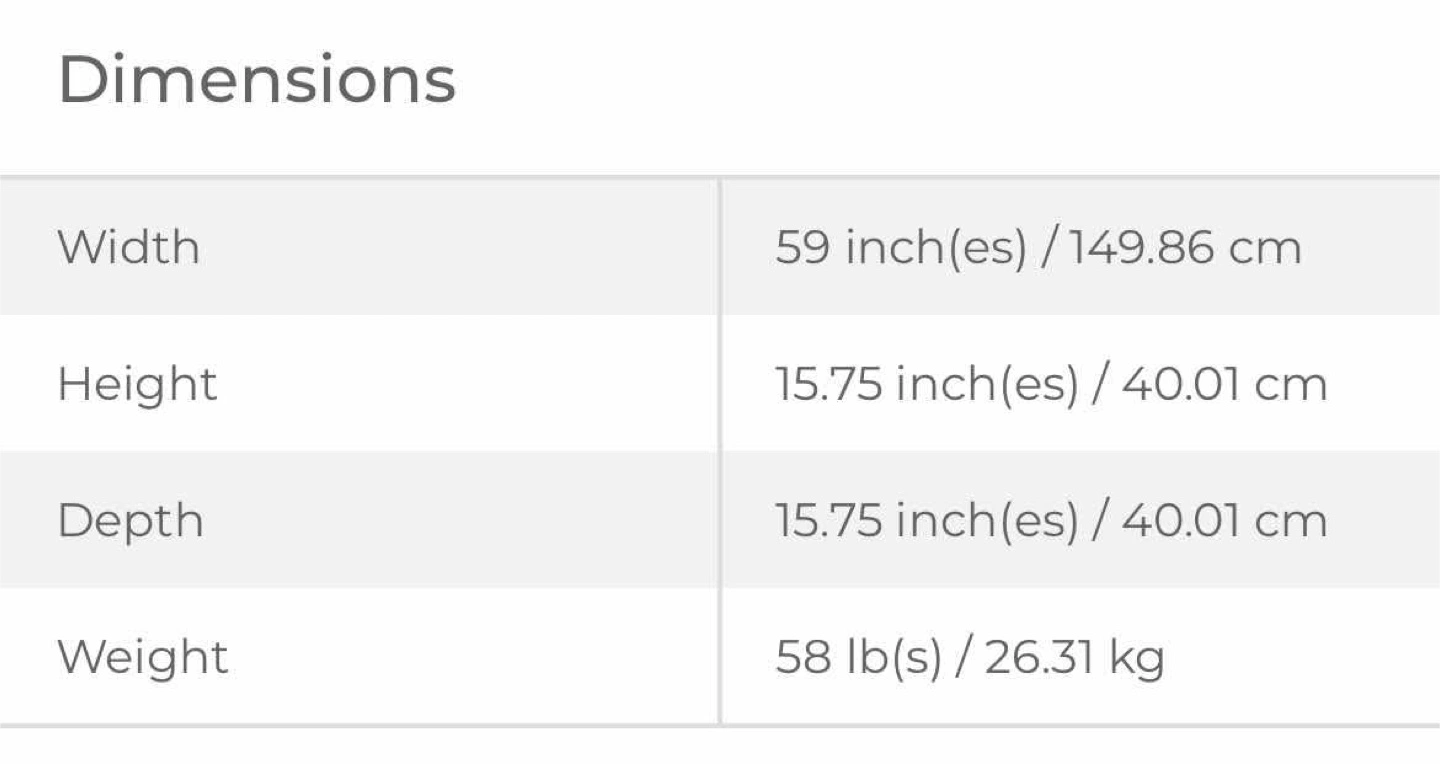Viewport: 1440px width, 764px height.
Task: Click the Weight row label
Action: (143, 658)
